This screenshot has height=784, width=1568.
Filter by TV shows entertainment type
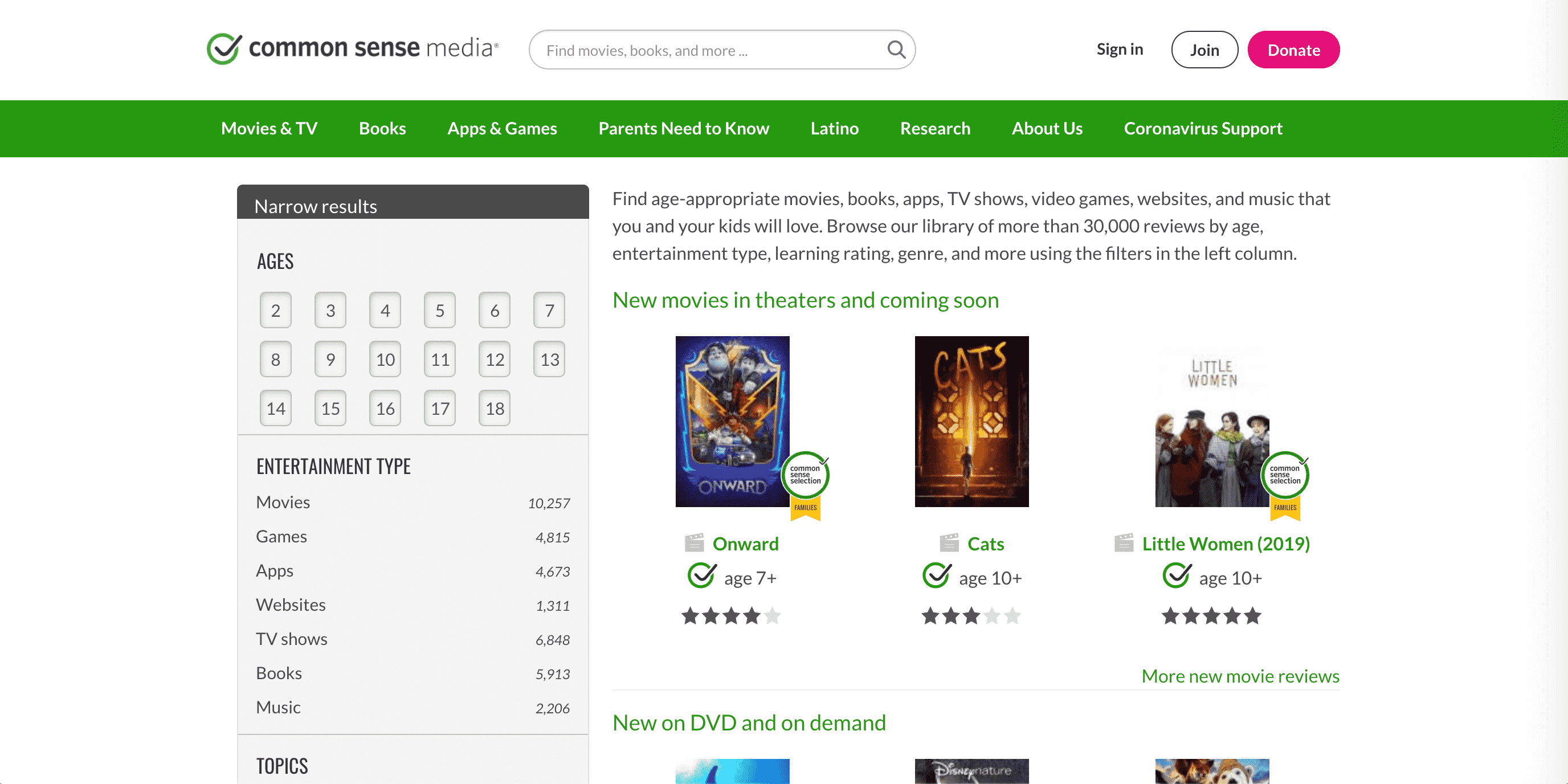413,639
